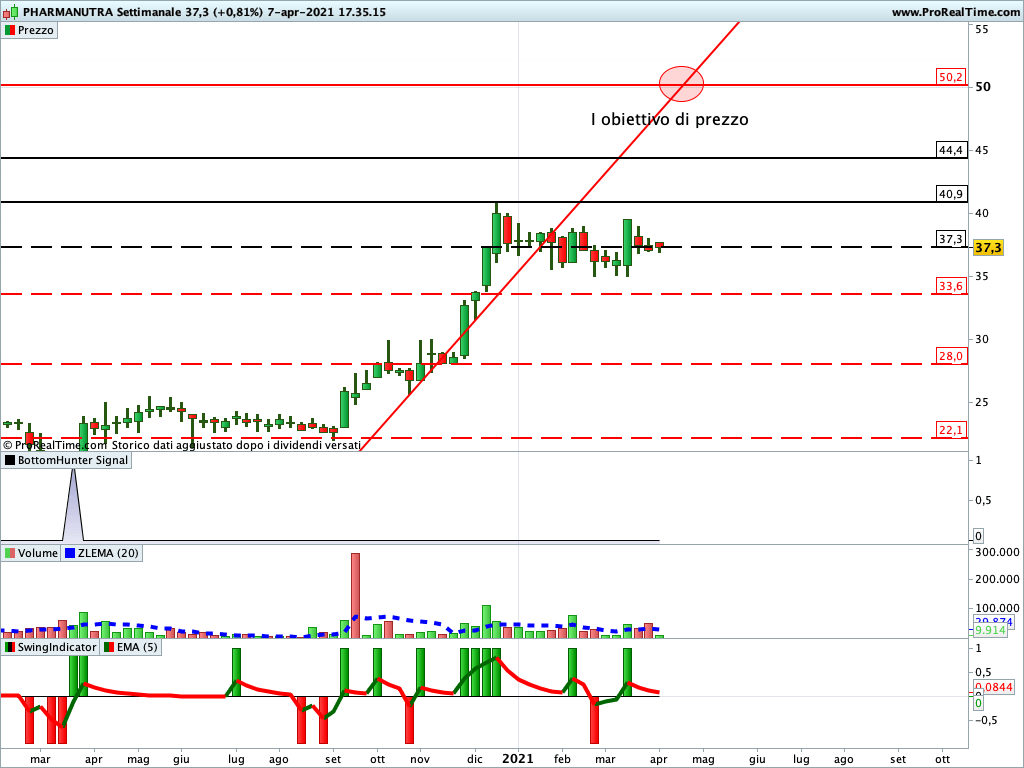
Task: Open the Prezzo panel label
Action: point(36,31)
